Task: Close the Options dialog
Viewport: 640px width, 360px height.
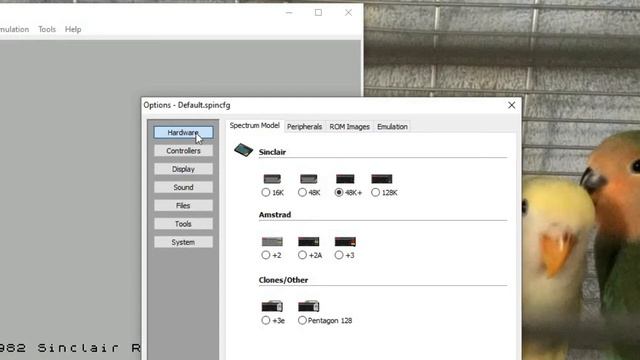Action: click(511, 105)
